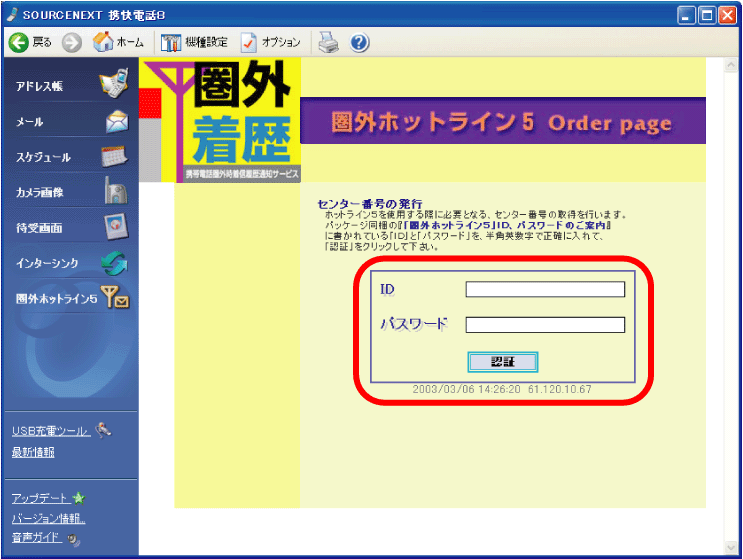Select インターシンク sidebar menu label
The width and height of the screenshot is (743, 559).
tap(47, 263)
